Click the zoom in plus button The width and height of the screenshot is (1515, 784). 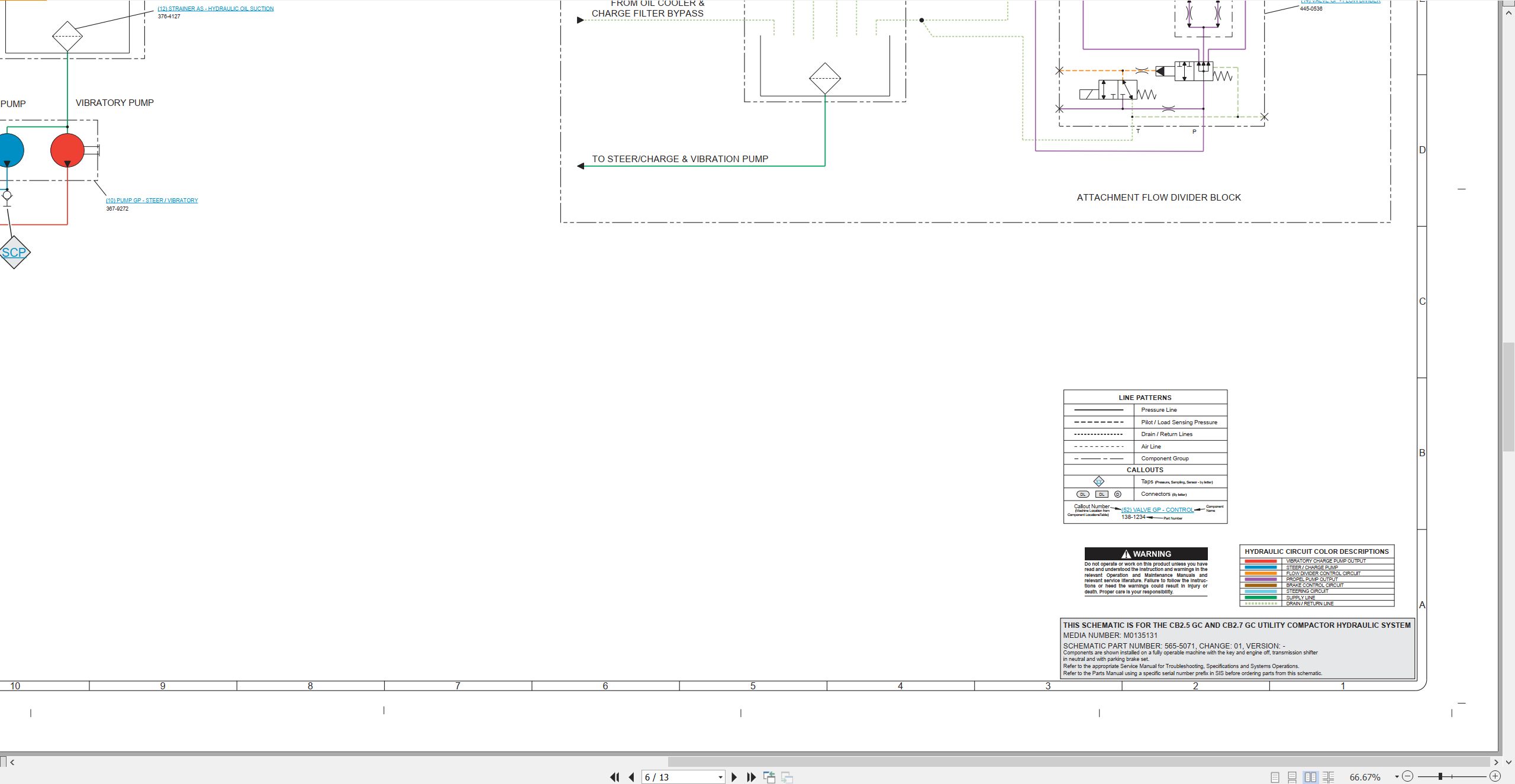[1495, 776]
